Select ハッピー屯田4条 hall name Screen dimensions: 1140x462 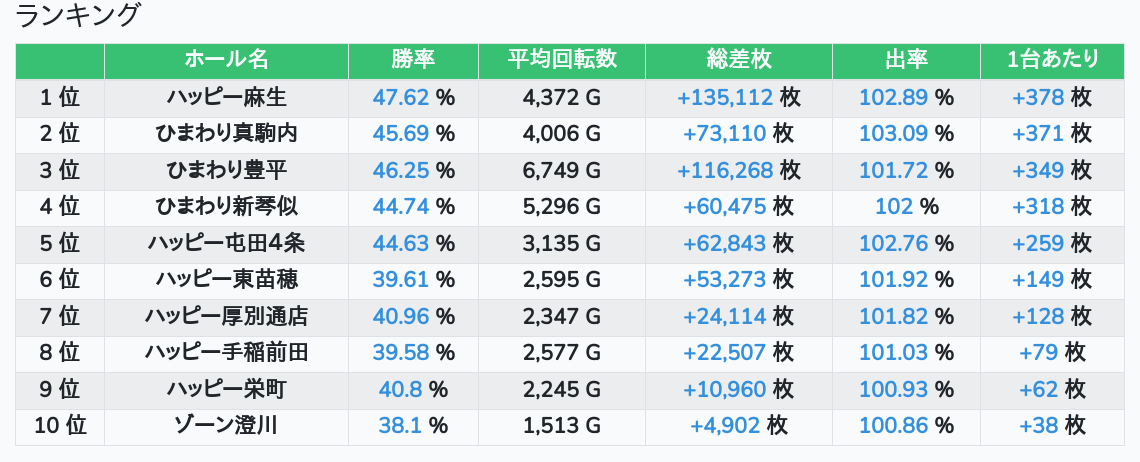coord(226,243)
